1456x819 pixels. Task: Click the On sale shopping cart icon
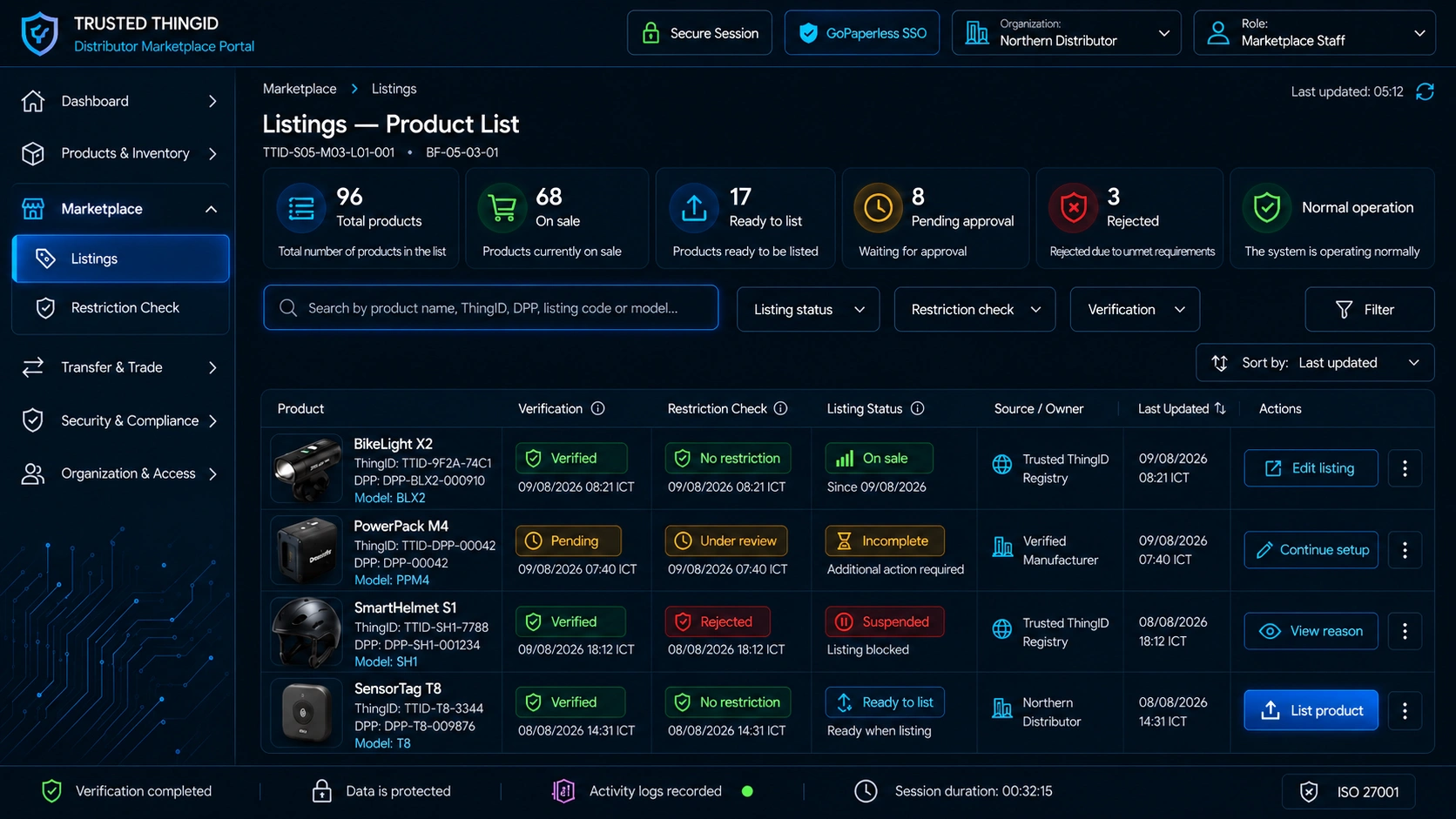(502, 209)
